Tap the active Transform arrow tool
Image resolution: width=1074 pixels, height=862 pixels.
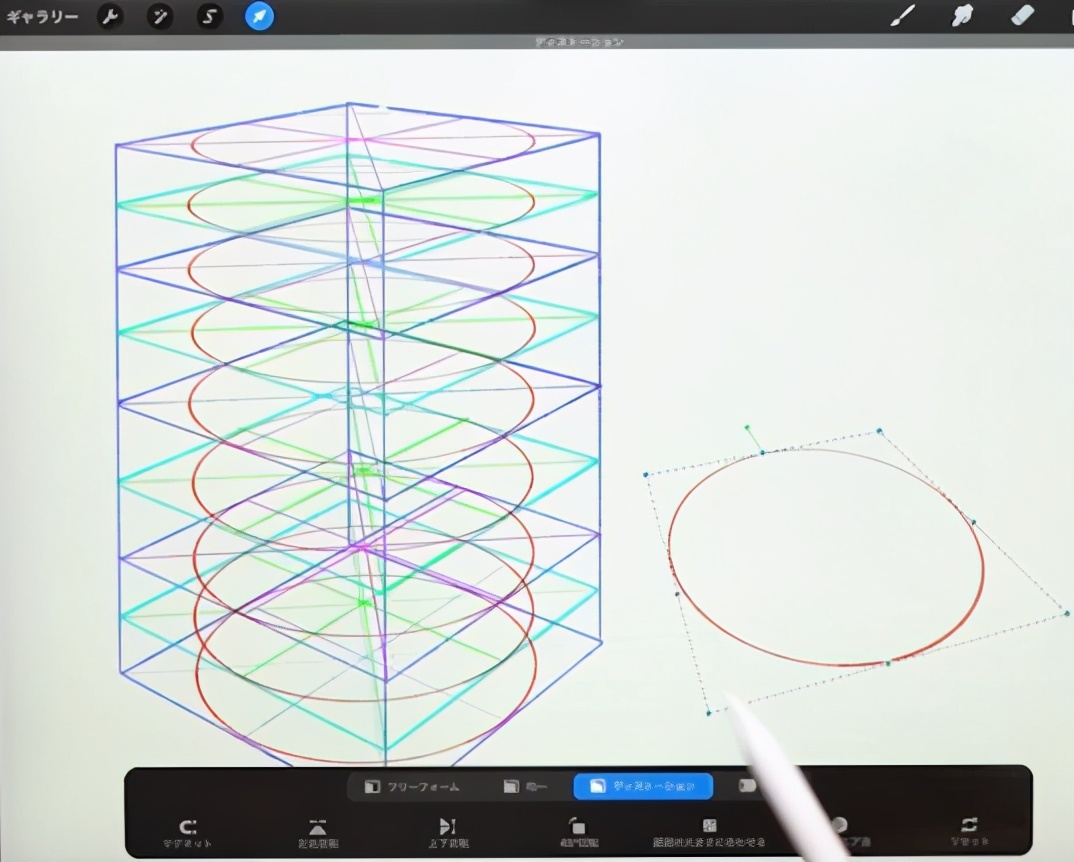(x=259, y=16)
